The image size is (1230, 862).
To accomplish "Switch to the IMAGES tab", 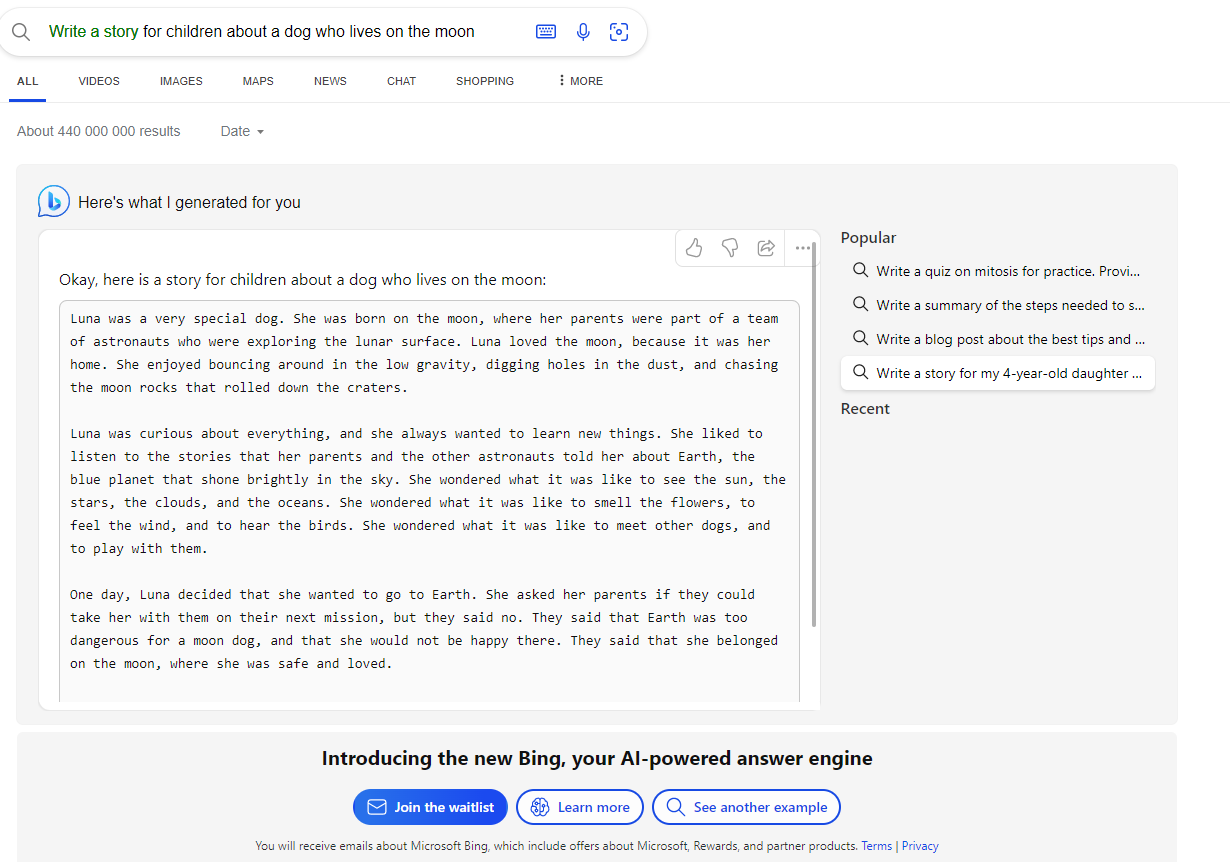I will point(181,81).
